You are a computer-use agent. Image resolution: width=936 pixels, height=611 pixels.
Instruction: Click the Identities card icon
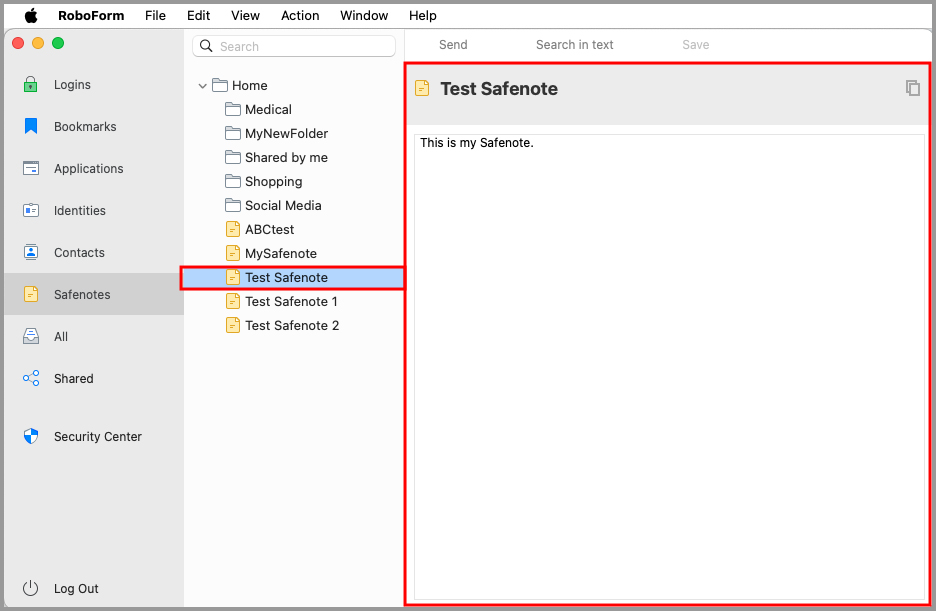[x=30, y=210]
